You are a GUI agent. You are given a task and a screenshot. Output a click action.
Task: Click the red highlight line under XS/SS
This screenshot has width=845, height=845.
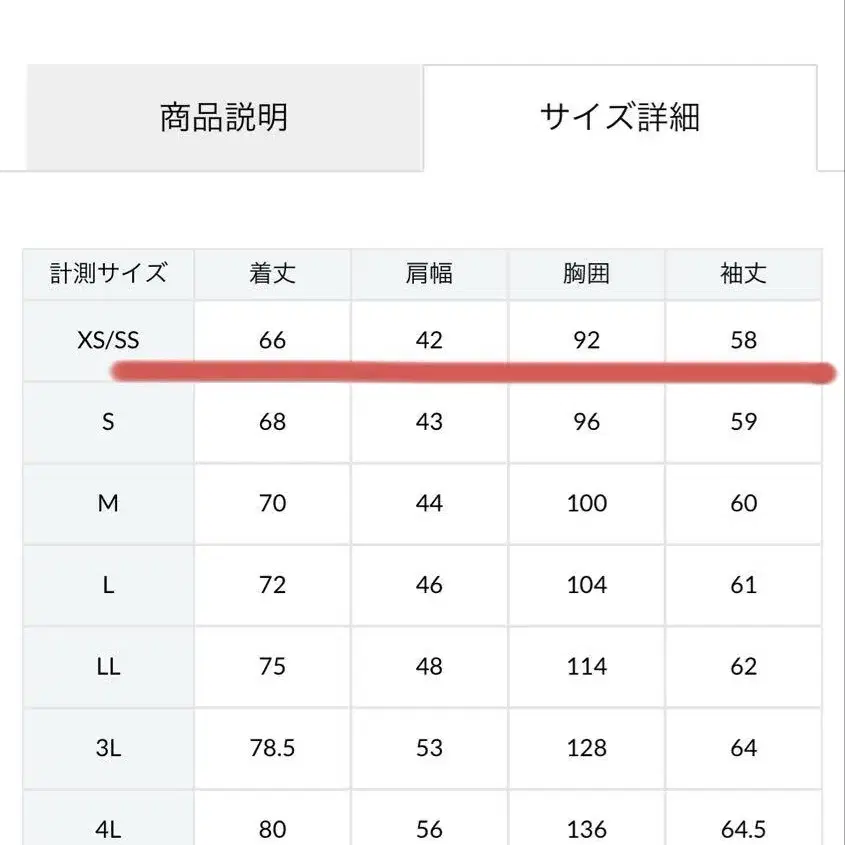(470, 373)
